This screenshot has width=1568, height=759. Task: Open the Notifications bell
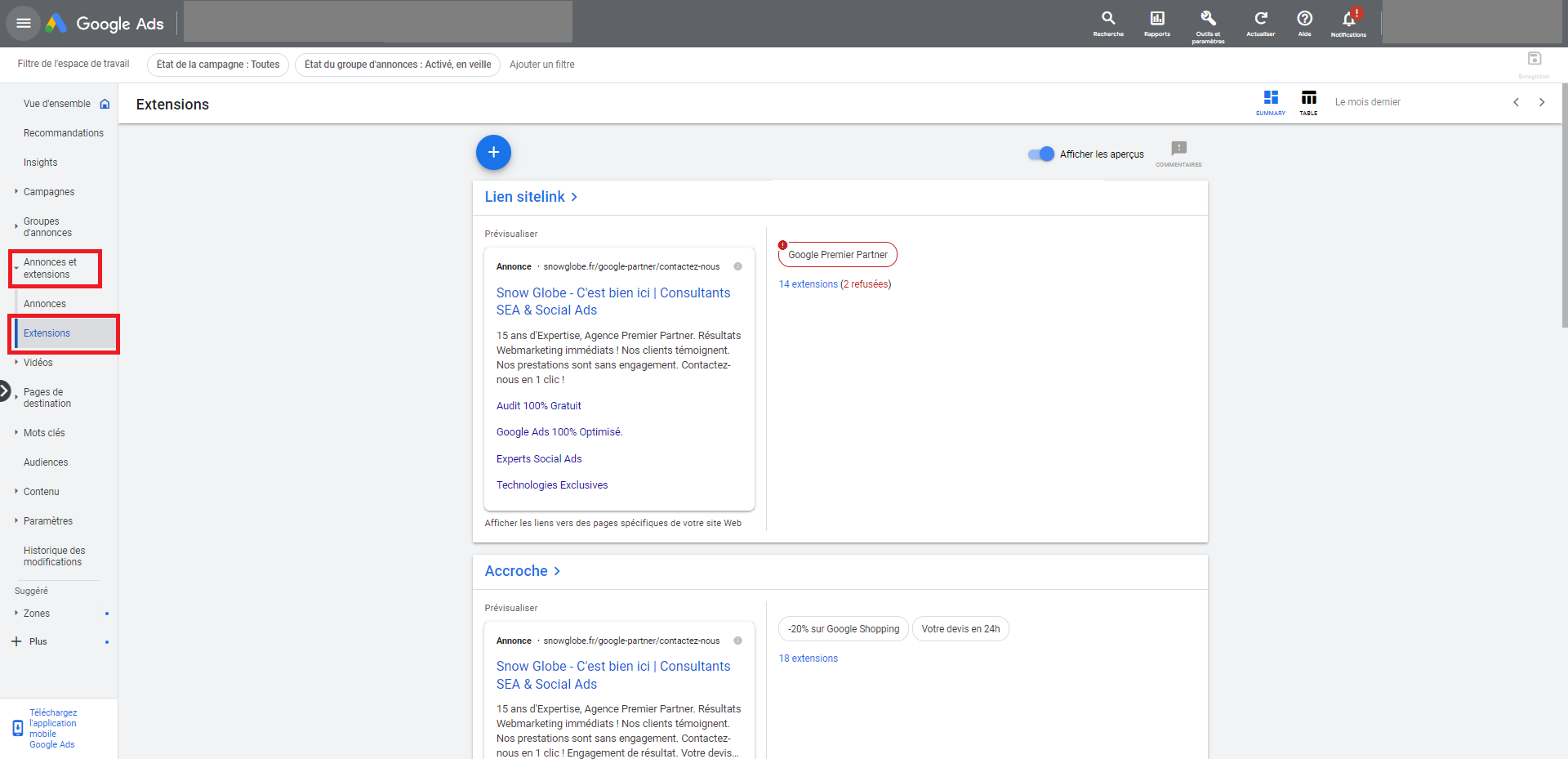point(1348,23)
